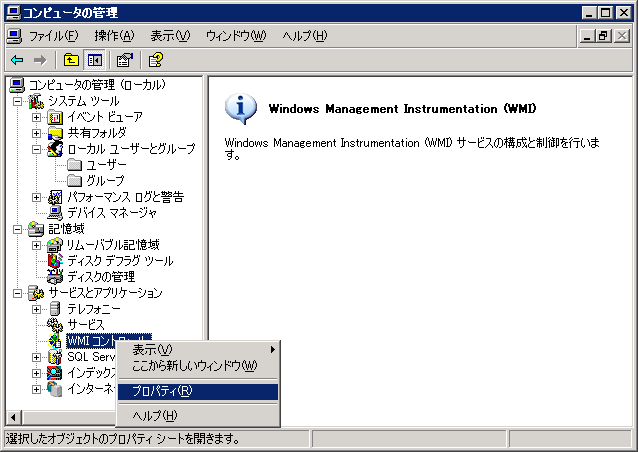The width and height of the screenshot is (638, 452).
Task: Click the Properties toolbar icon
Action: click(125, 60)
